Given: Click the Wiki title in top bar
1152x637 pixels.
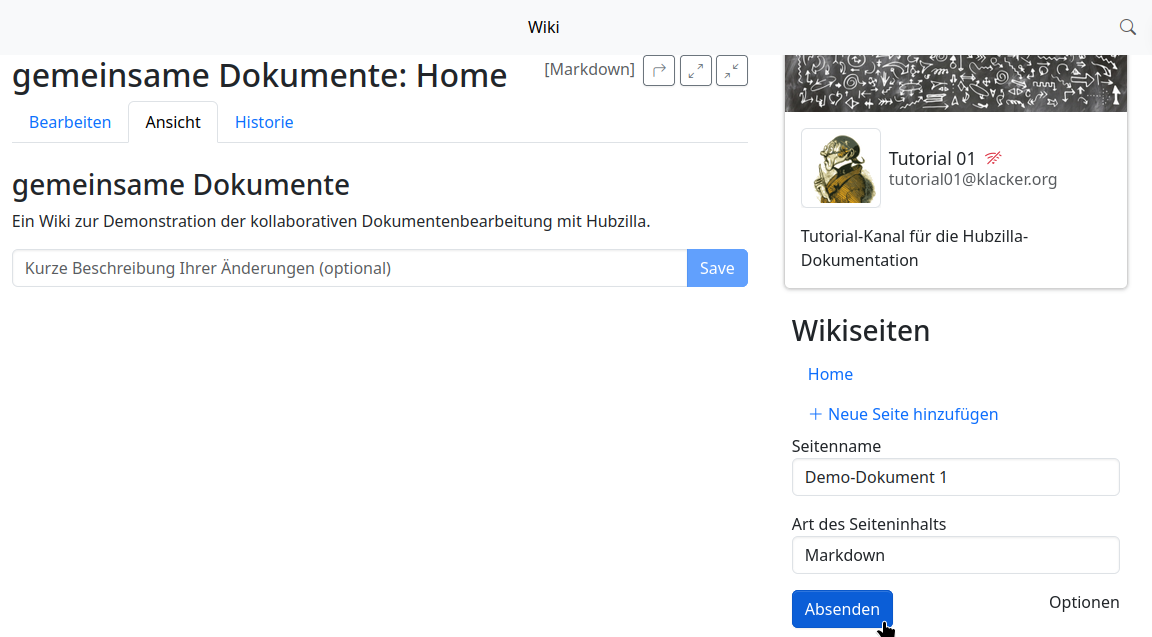Looking at the screenshot, I should 544,27.
